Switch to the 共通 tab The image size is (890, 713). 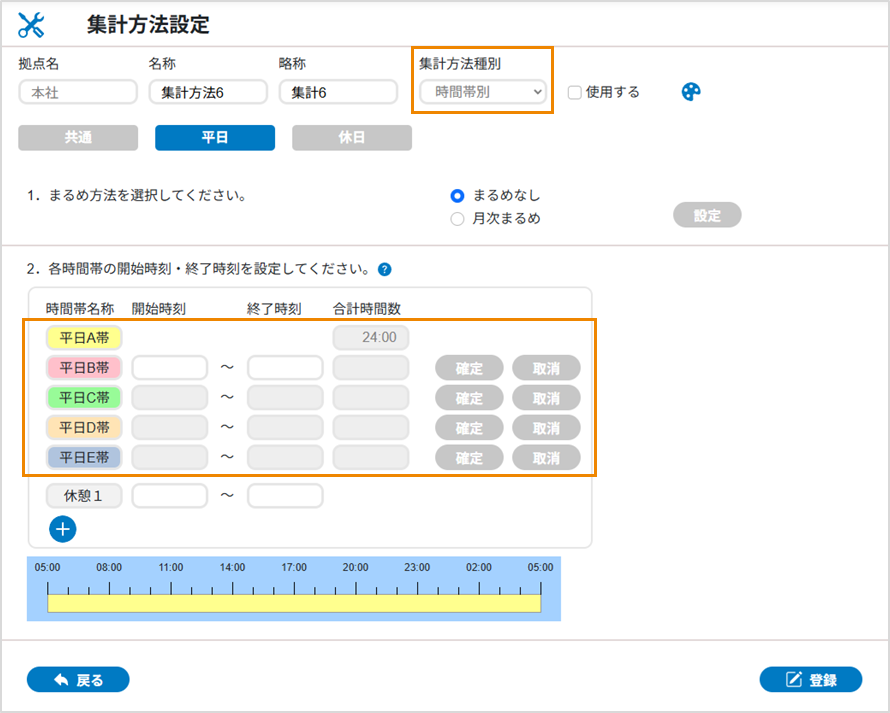77,138
